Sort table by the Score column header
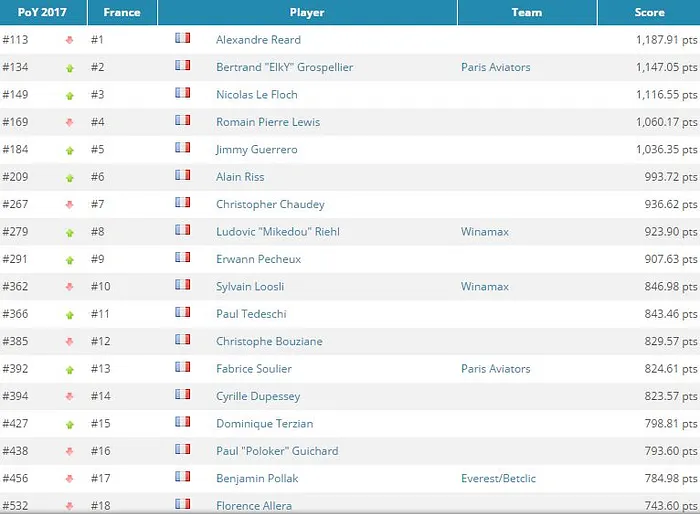Viewport: 700px width, 514px height. [x=649, y=13]
